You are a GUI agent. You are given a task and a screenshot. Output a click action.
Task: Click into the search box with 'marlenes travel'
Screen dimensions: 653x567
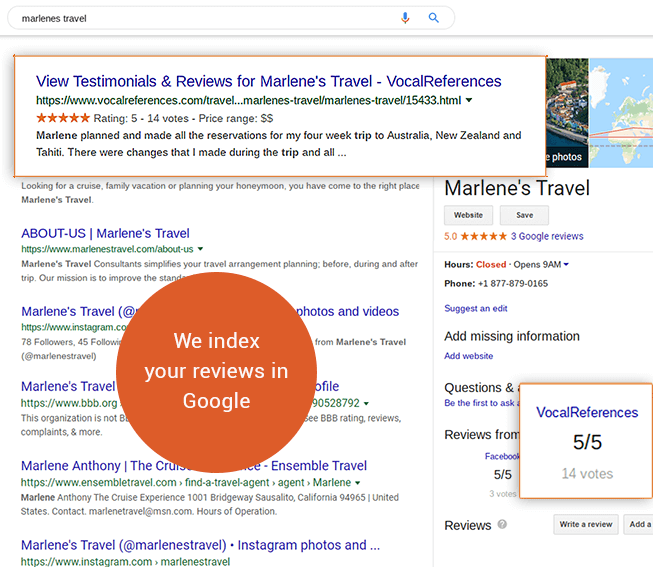200,18
